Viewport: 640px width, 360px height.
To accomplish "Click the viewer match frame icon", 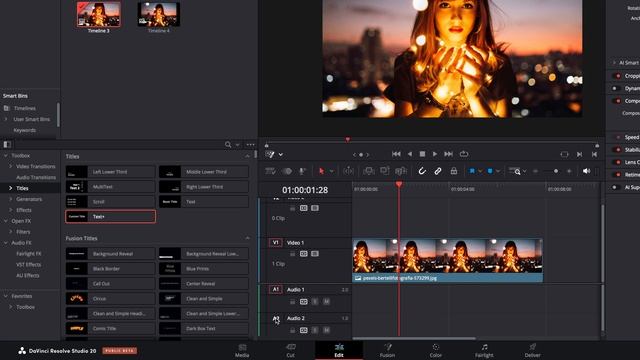I will [x=564, y=154].
